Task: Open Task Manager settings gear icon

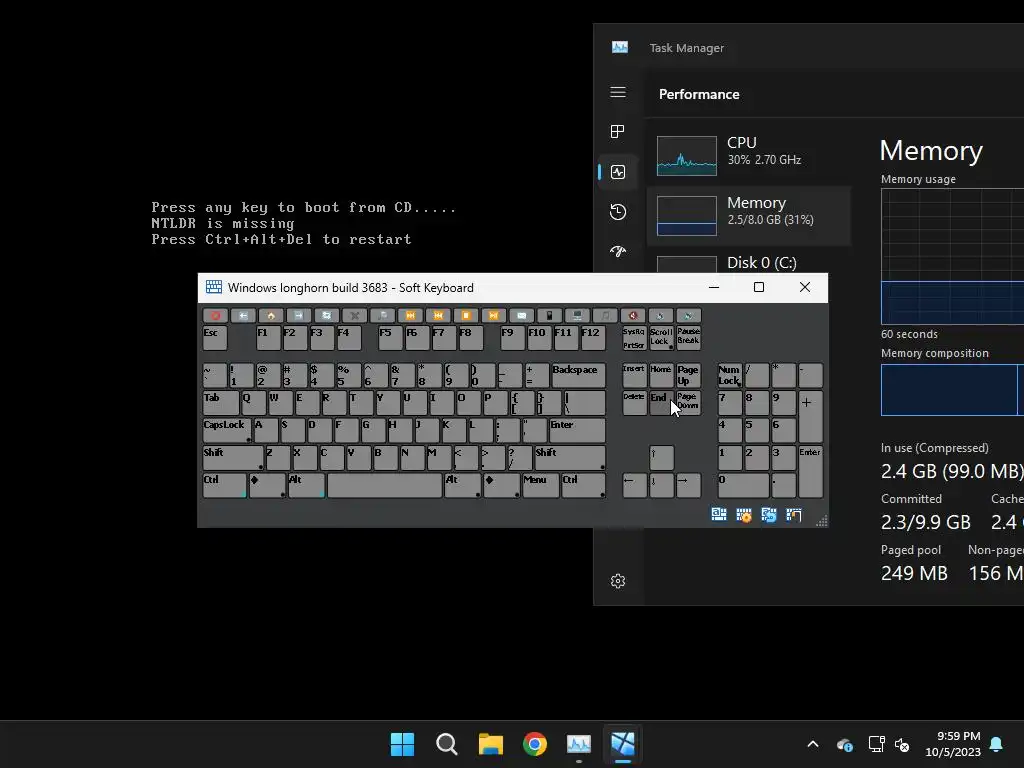Action: point(618,581)
